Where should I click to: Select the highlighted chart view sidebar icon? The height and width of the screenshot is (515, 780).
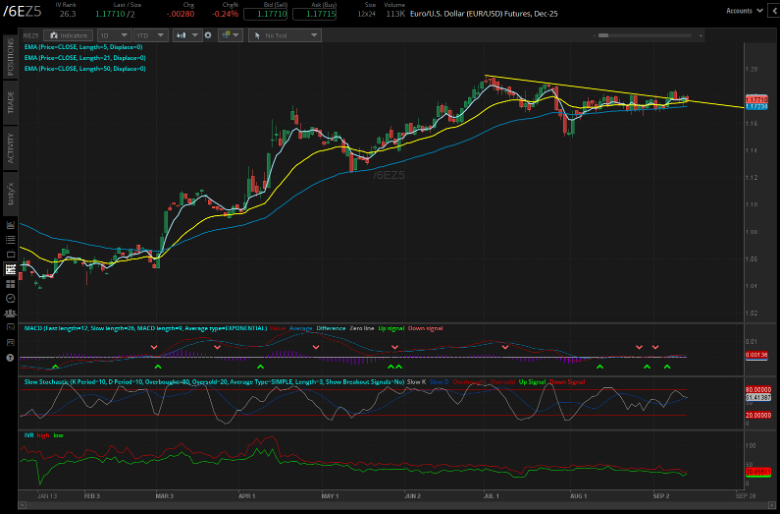point(10,268)
